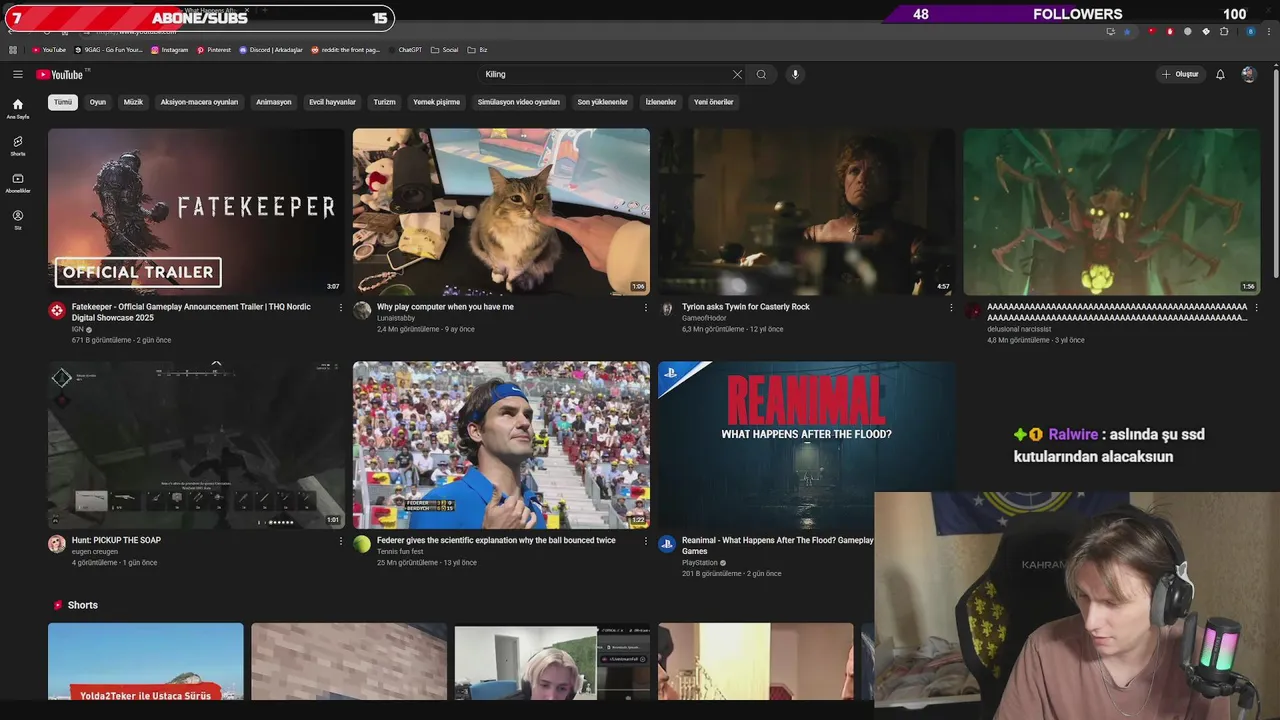The width and height of the screenshot is (1280, 720).
Task: Open the reddit front page bookmark
Action: pos(346,49)
